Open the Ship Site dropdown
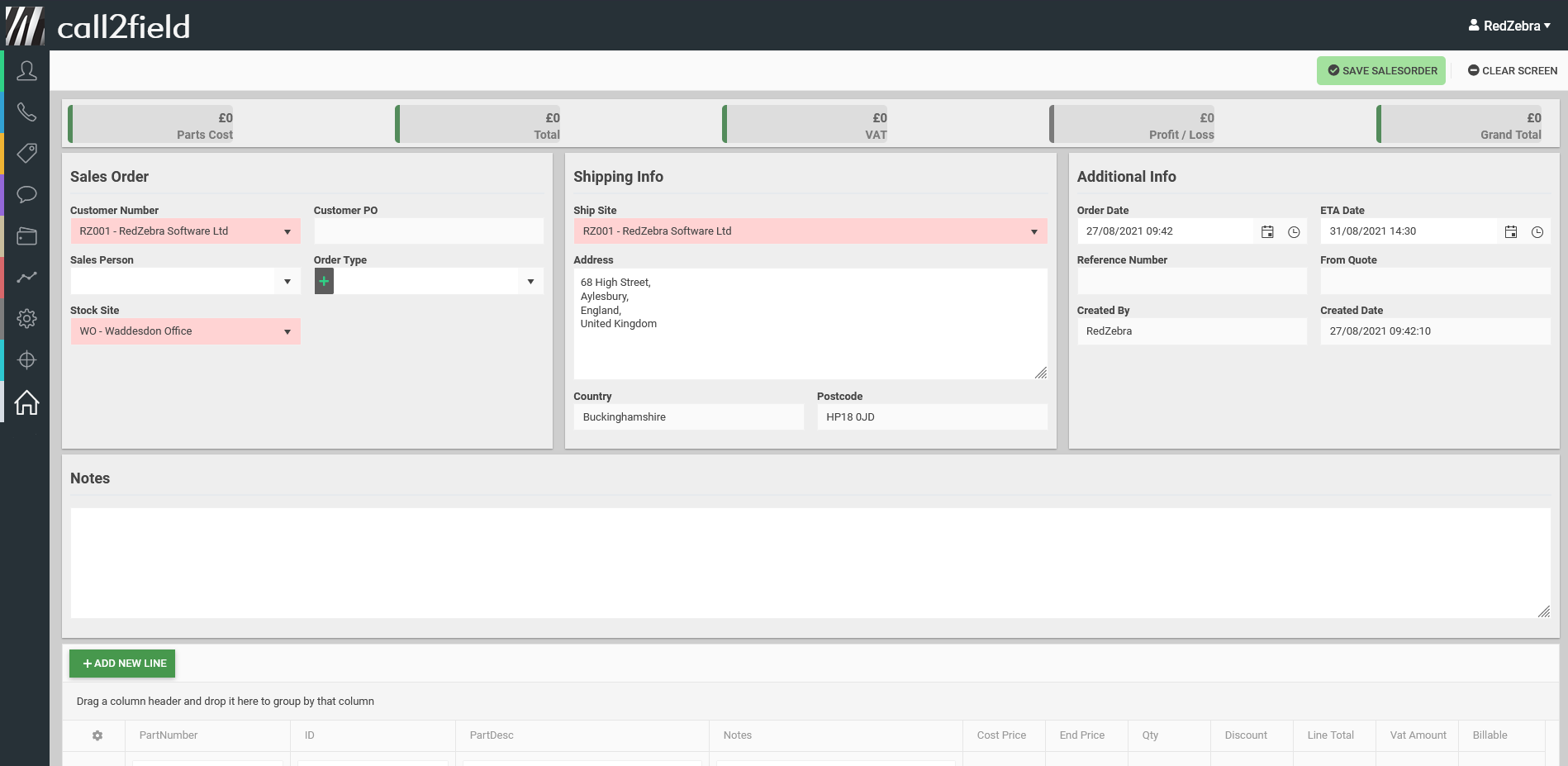1568x766 pixels. click(1033, 232)
